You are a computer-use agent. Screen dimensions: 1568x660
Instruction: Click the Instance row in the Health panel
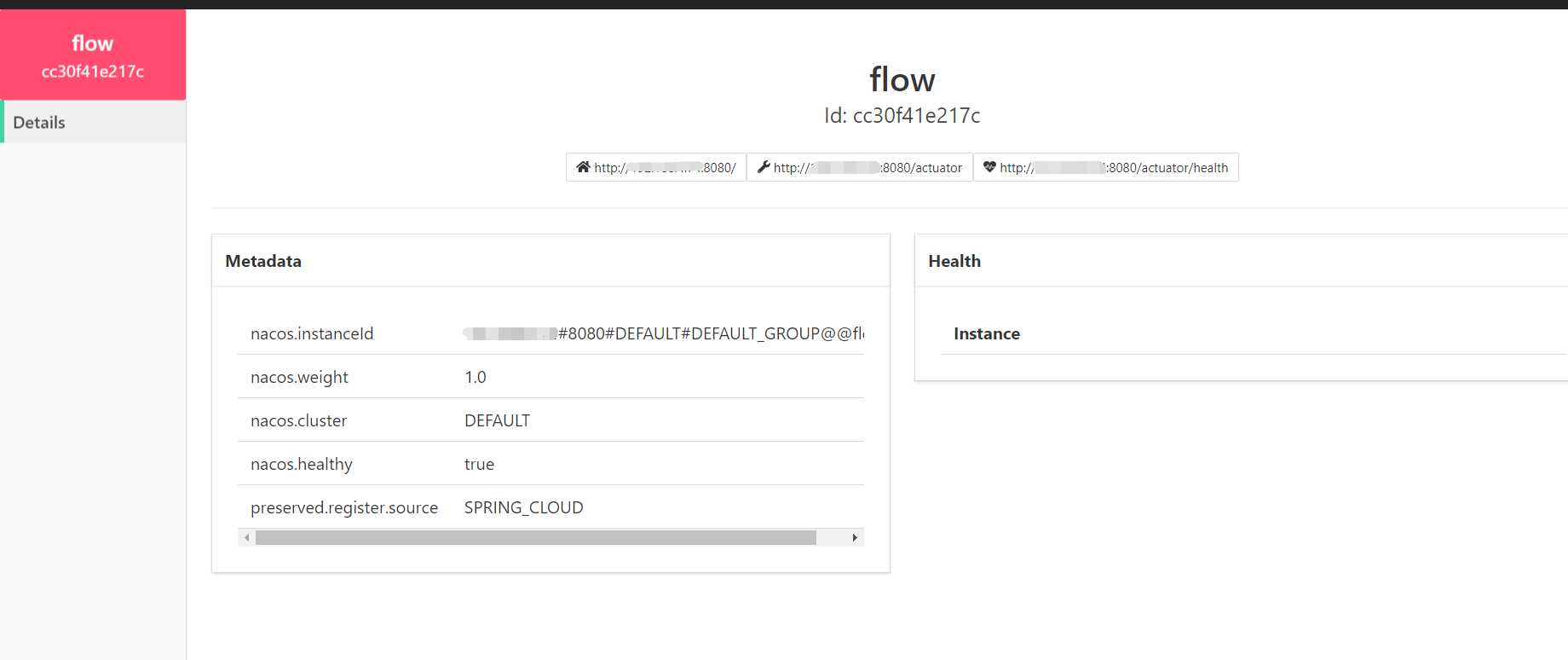(x=1254, y=333)
